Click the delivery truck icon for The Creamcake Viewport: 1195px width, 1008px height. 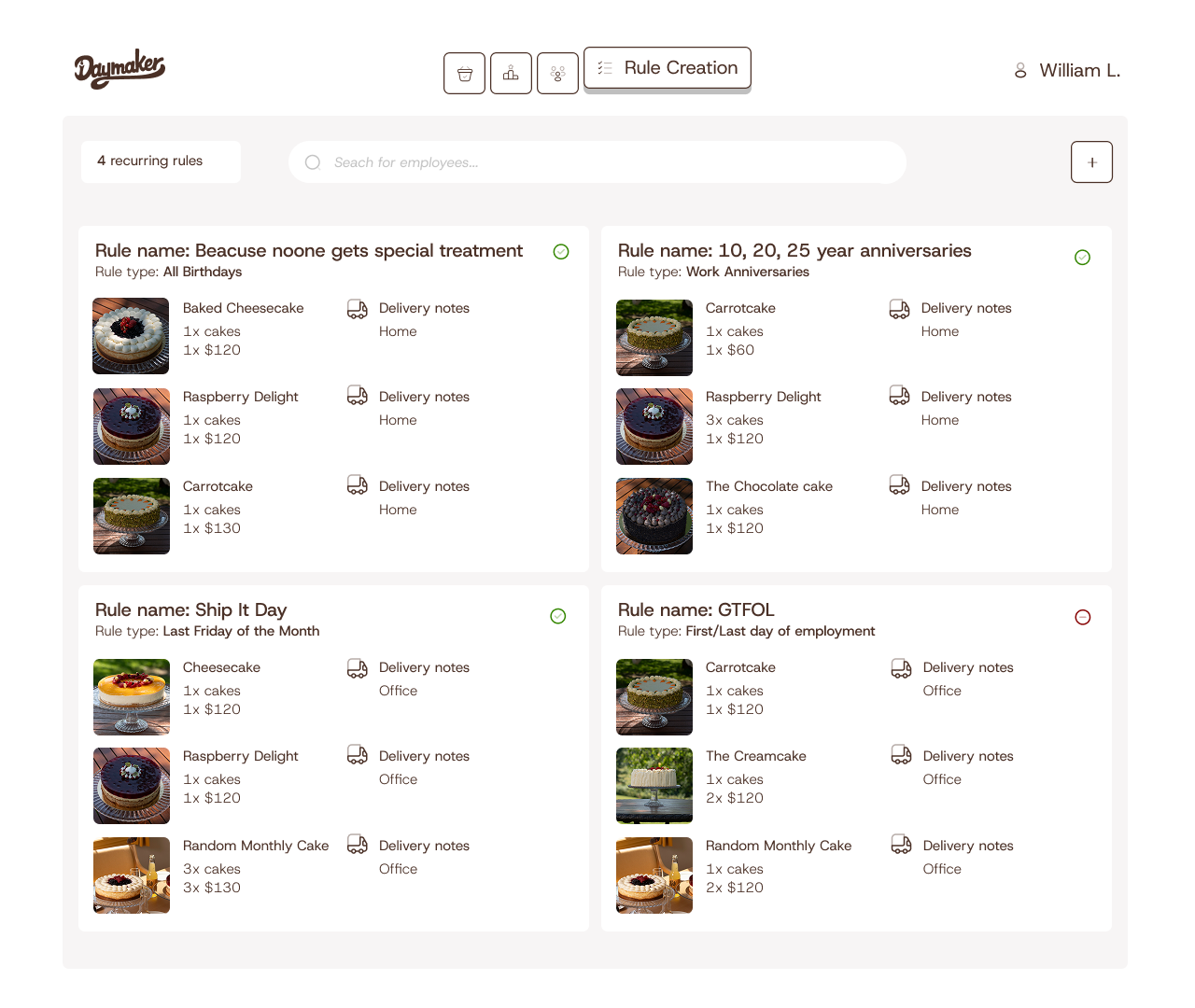(901, 754)
